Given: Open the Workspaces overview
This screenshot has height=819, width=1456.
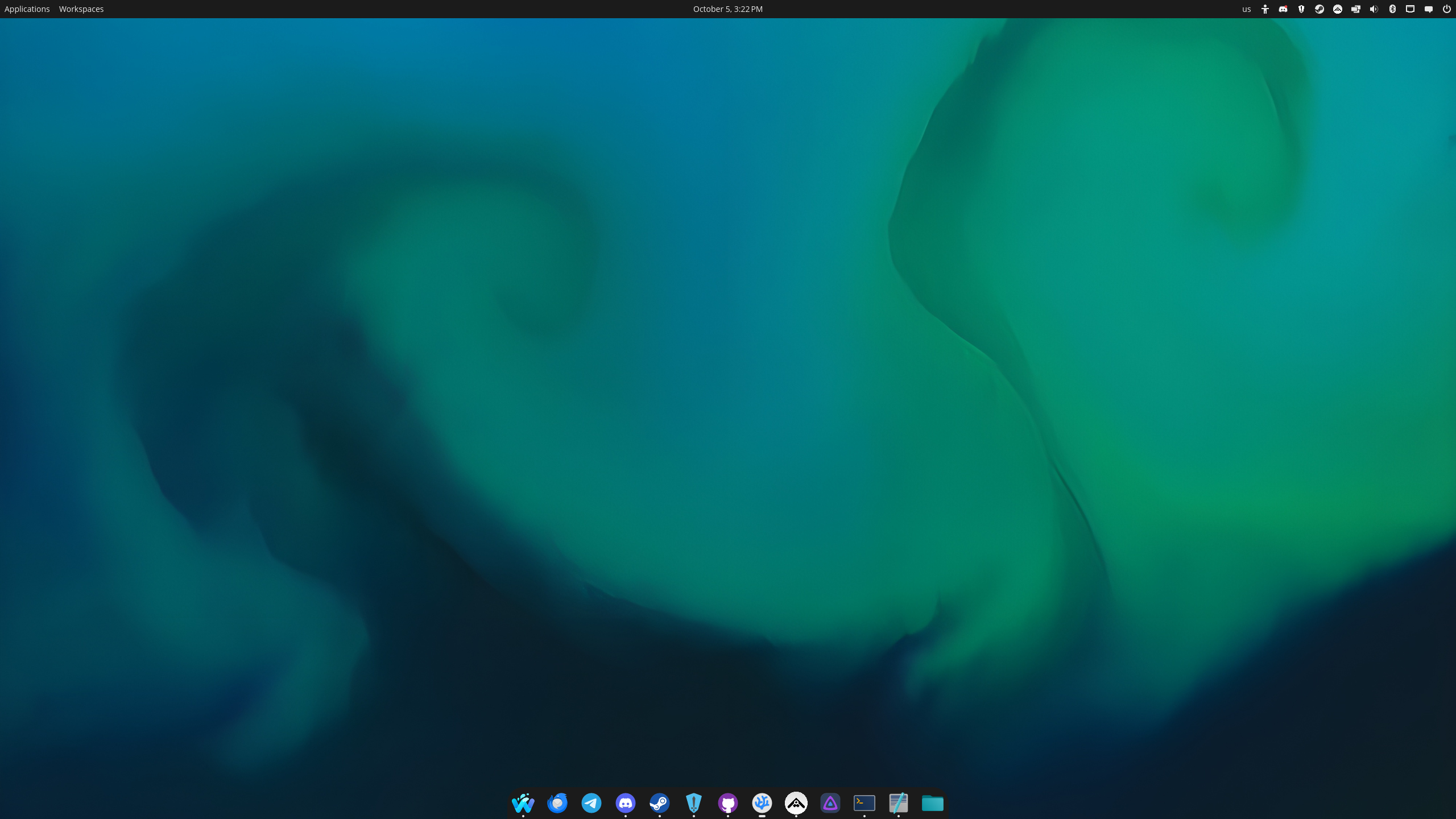Looking at the screenshot, I should 81,9.
